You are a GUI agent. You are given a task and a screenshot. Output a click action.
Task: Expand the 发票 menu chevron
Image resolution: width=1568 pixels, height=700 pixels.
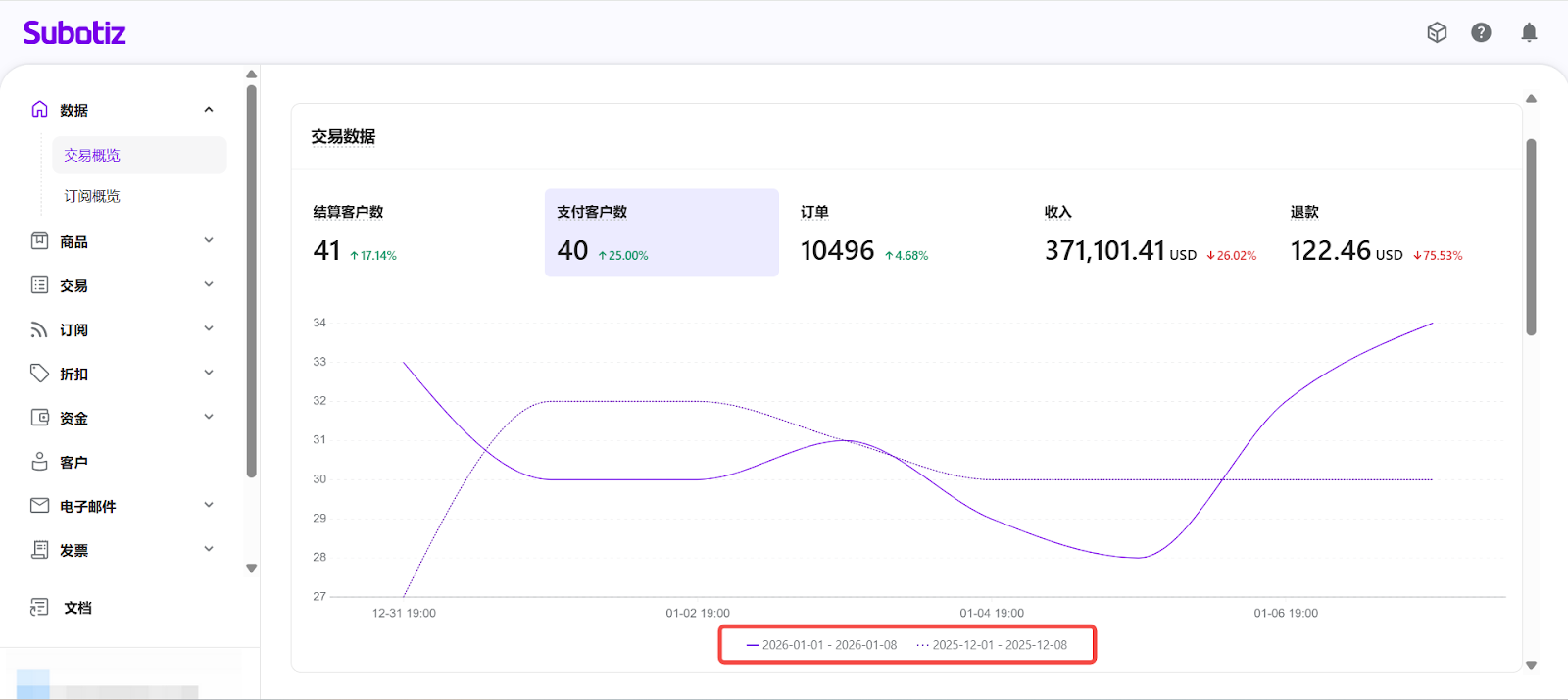pyautogui.click(x=209, y=550)
